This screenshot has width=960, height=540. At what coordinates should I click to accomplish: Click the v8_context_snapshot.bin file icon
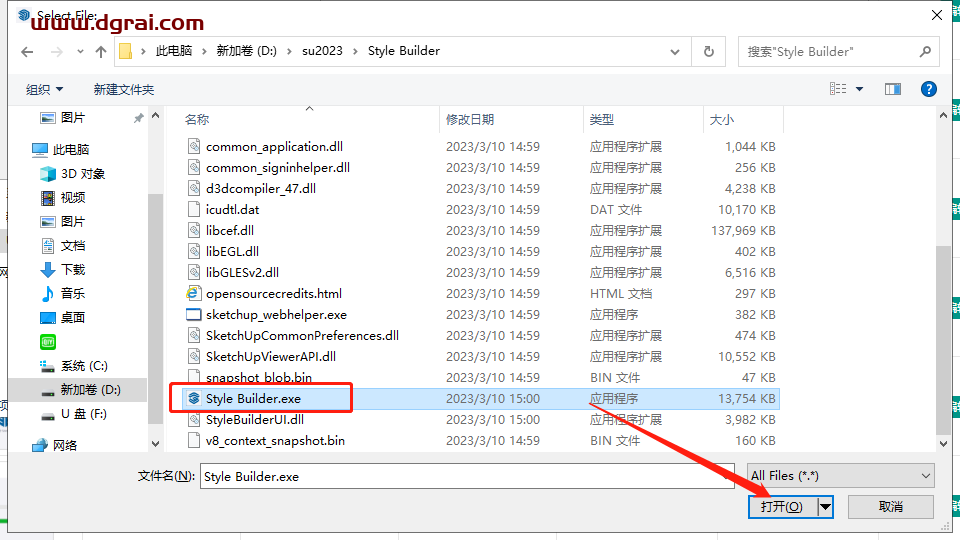(193, 440)
